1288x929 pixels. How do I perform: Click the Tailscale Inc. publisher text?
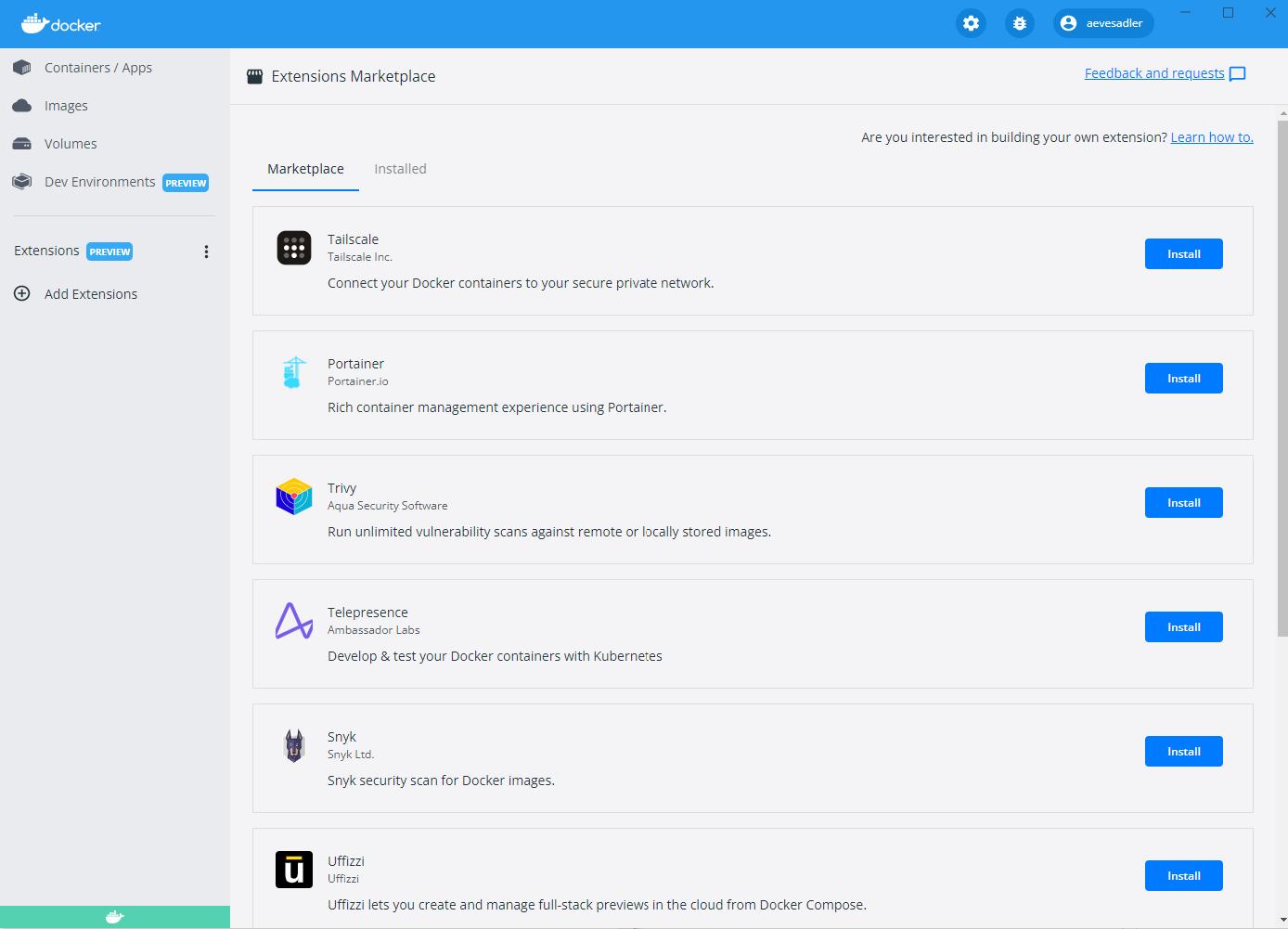point(360,257)
